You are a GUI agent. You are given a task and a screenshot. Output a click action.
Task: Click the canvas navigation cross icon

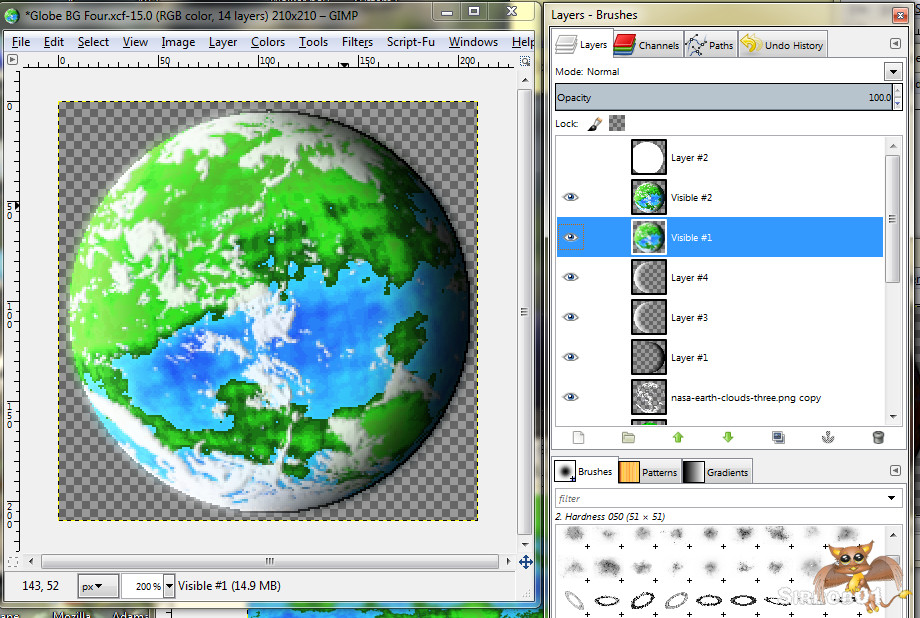pos(526,562)
